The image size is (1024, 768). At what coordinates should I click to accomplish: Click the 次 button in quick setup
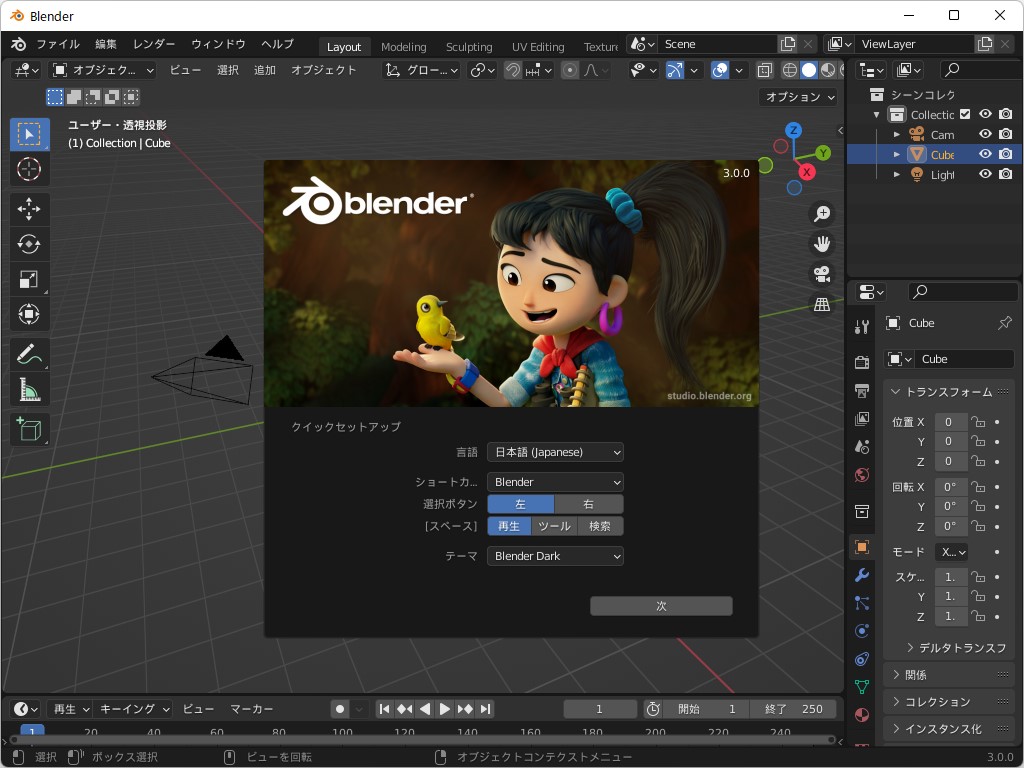[661, 605]
